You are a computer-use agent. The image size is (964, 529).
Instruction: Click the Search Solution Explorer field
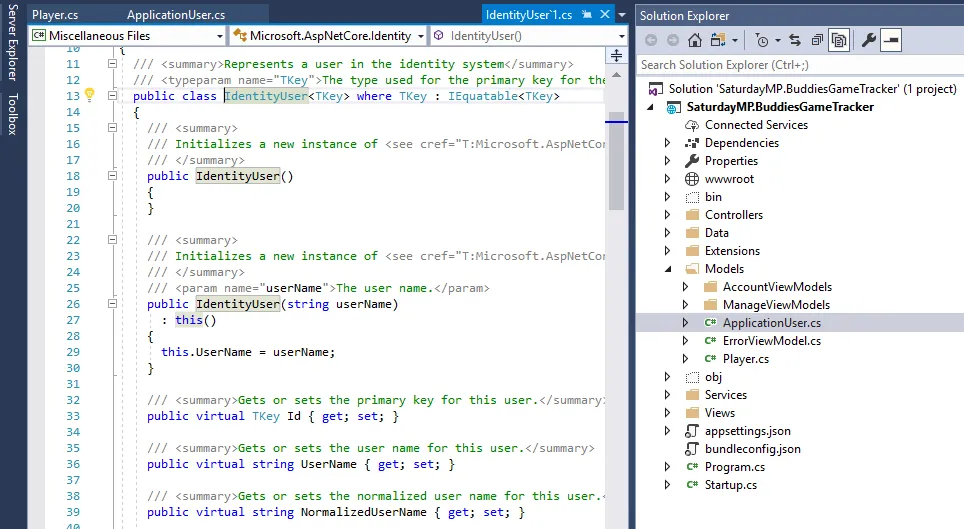pos(800,65)
